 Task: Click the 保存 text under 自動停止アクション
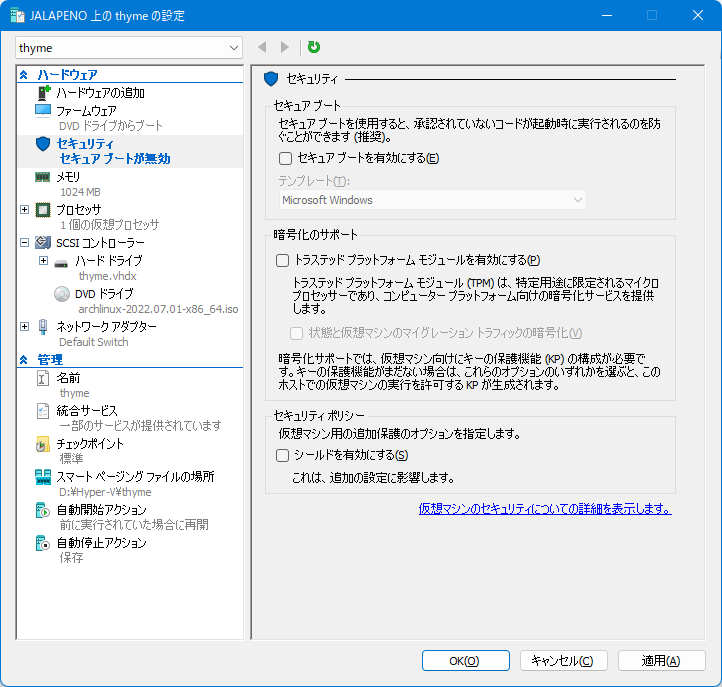coord(71,558)
